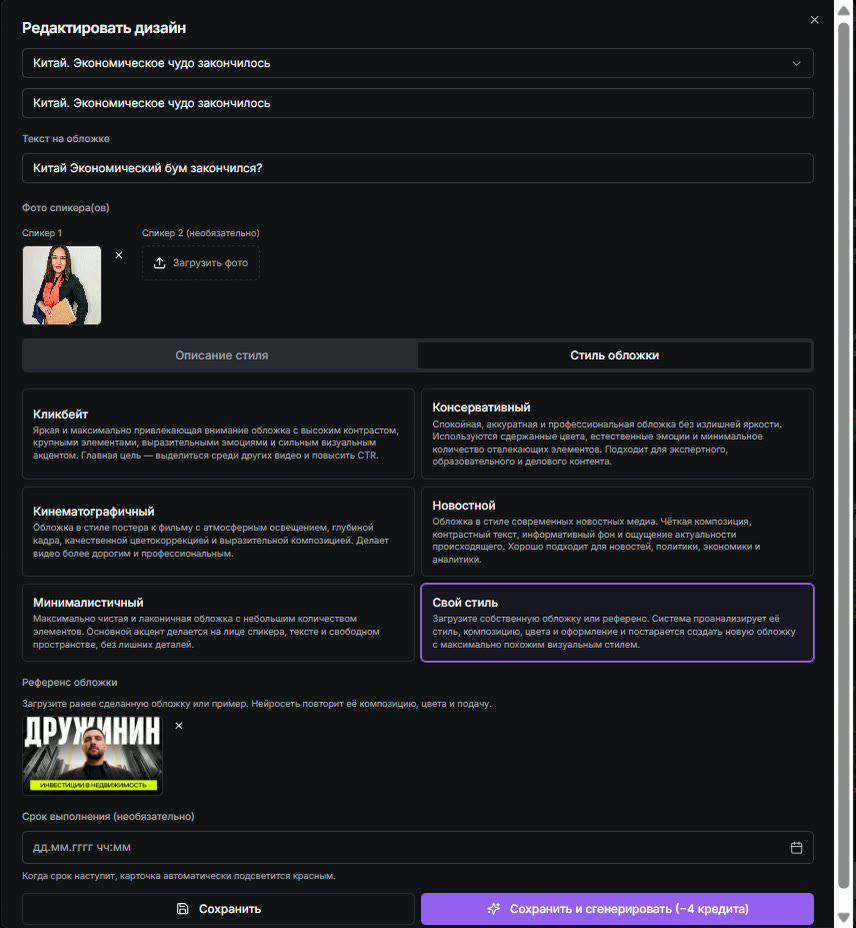This screenshot has width=856, height=928.
Task: Click the scrollbar down arrow
Action: click(844, 917)
